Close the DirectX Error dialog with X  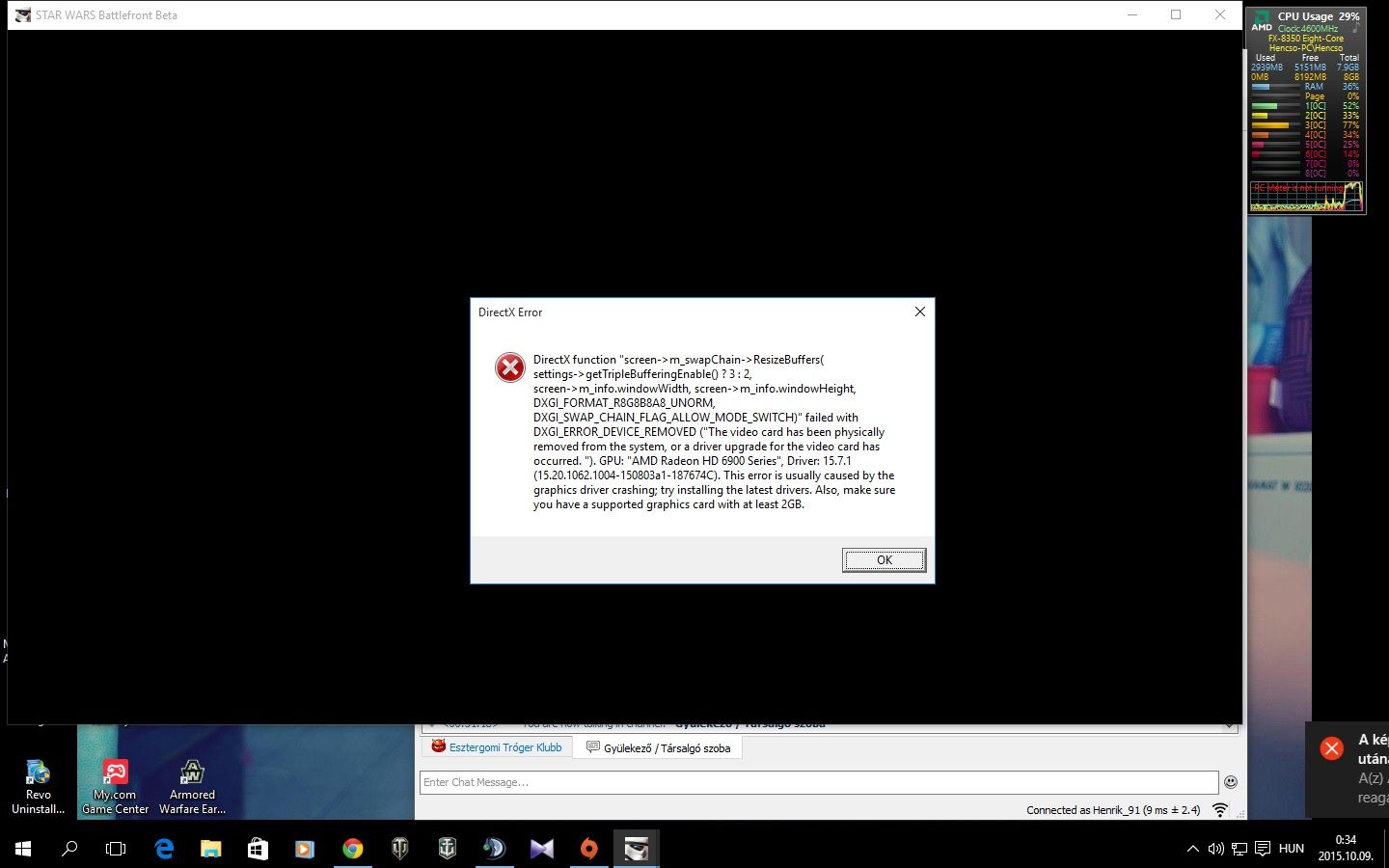pyautogui.click(x=919, y=312)
